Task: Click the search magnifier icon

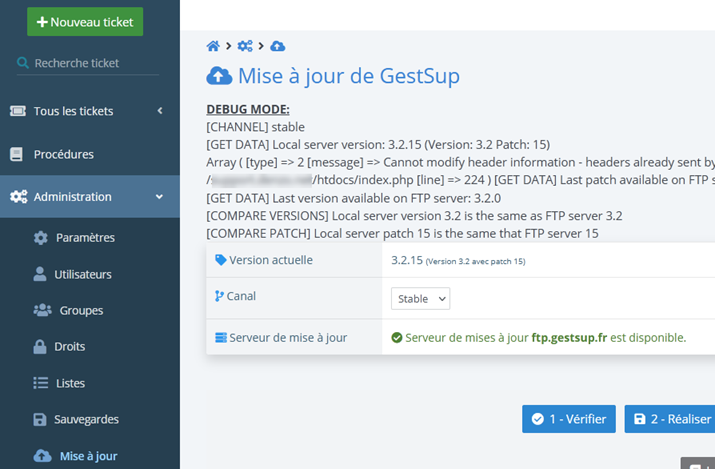Action: click(x=22, y=62)
